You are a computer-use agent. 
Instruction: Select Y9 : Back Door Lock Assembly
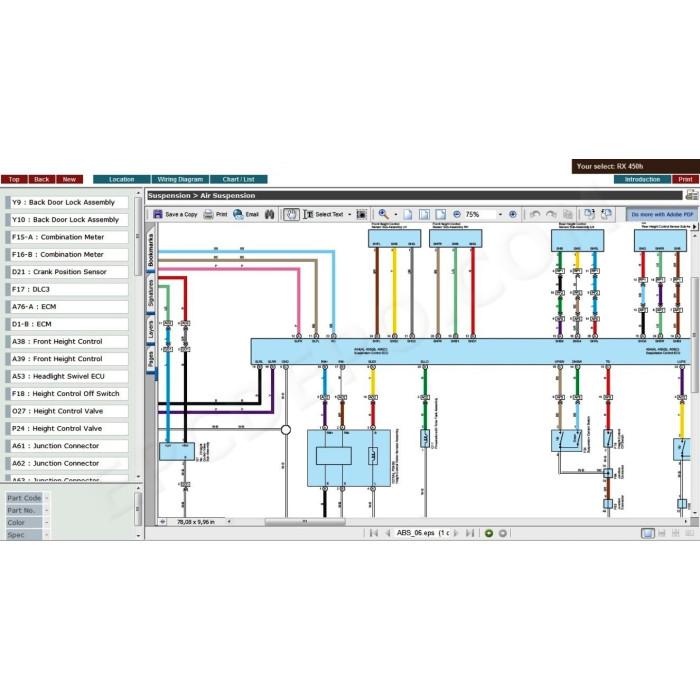(x=67, y=202)
